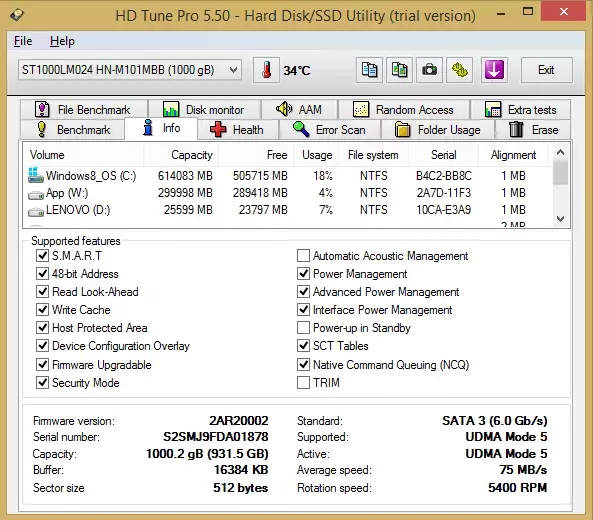Click the File Benchmark tab icon
593x520 pixels.
pyautogui.click(x=42, y=109)
